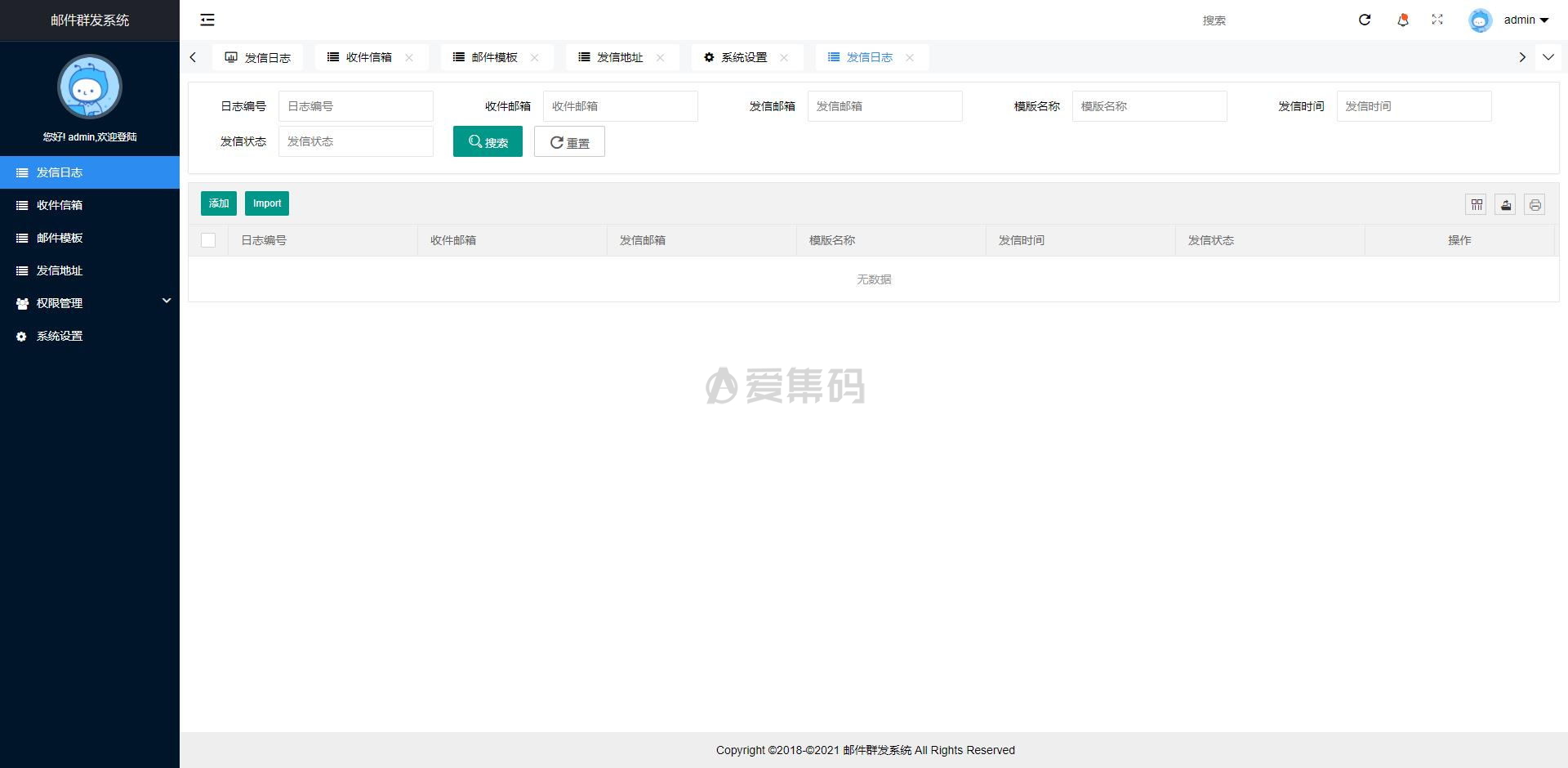Close the 收件信箱 tab
The height and width of the screenshot is (768, 1568).
[409, 57]
